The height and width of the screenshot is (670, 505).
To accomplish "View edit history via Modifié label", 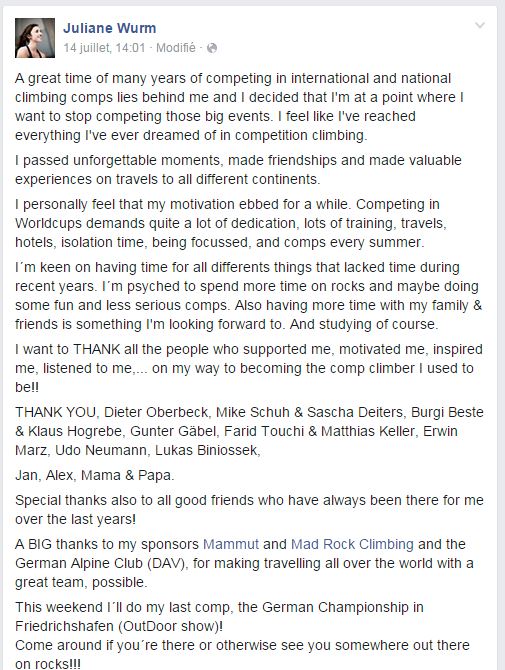I will click(x=176, y=48).
